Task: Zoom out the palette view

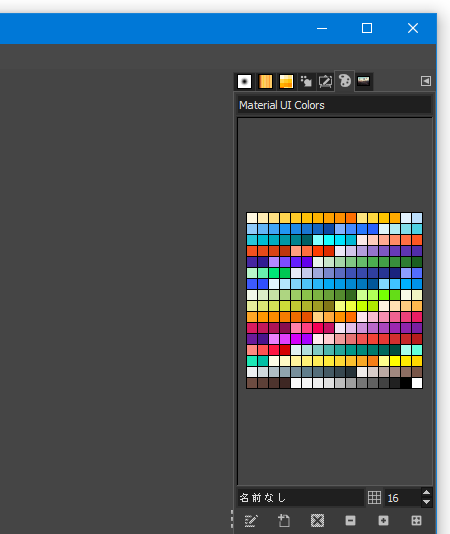Action: click(x=350, y=520)
